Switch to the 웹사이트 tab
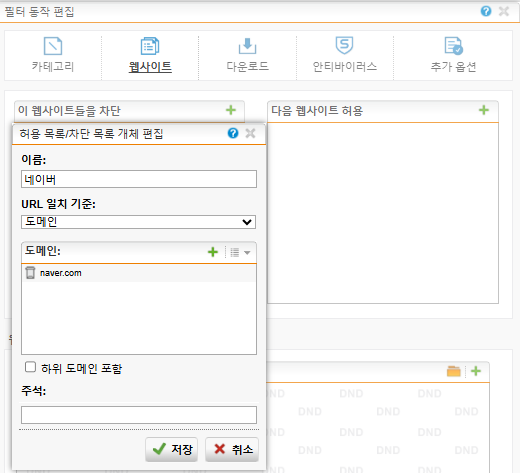520x473 pixels. coord(150,55)
